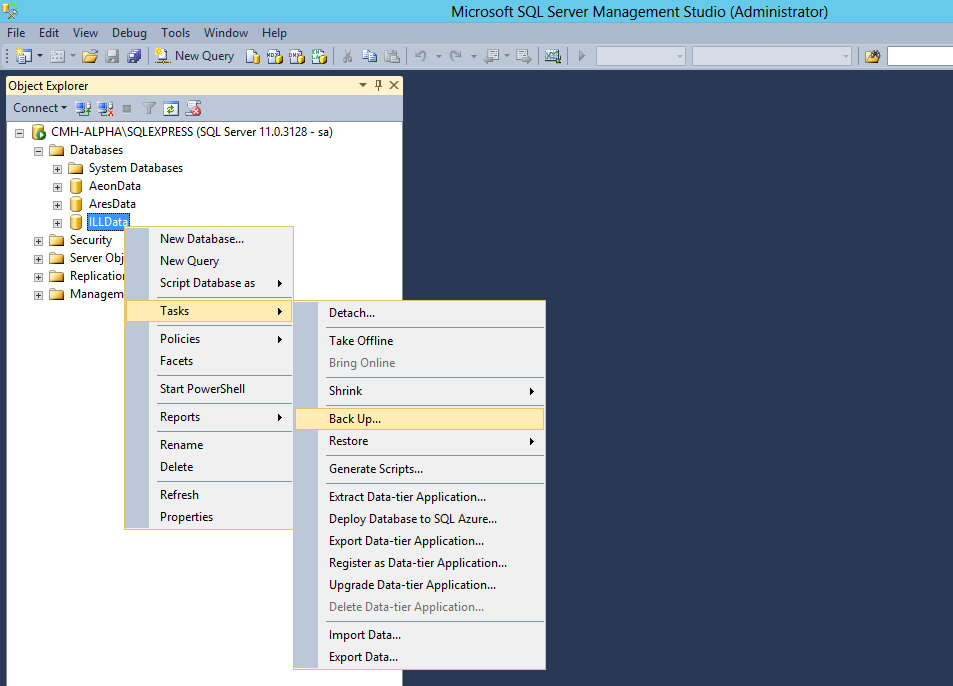Toggle the Object Explorer auto-hide pin

tap(379, 85)
